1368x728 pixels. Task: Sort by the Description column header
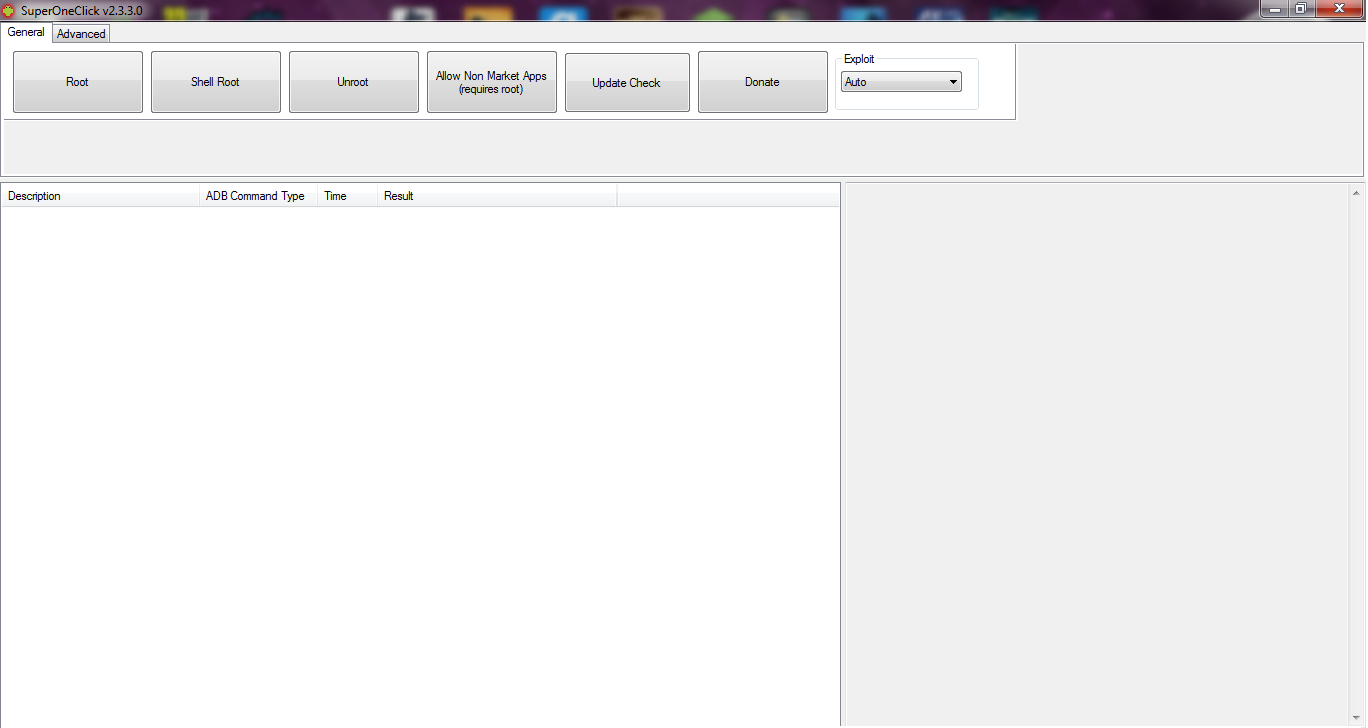click(100, 196)
